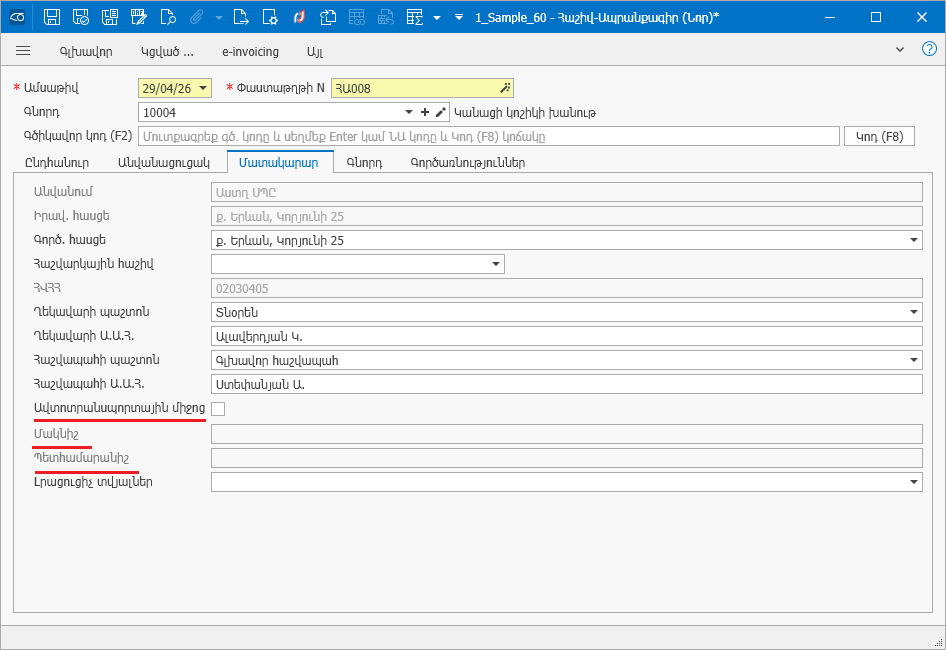
Task: Maximize the window
Action: coord(876,17)
